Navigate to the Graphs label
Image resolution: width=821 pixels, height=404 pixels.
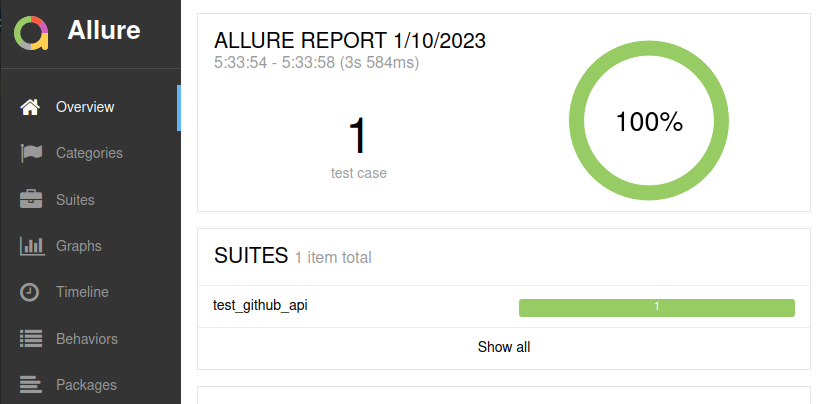point(79,246)
